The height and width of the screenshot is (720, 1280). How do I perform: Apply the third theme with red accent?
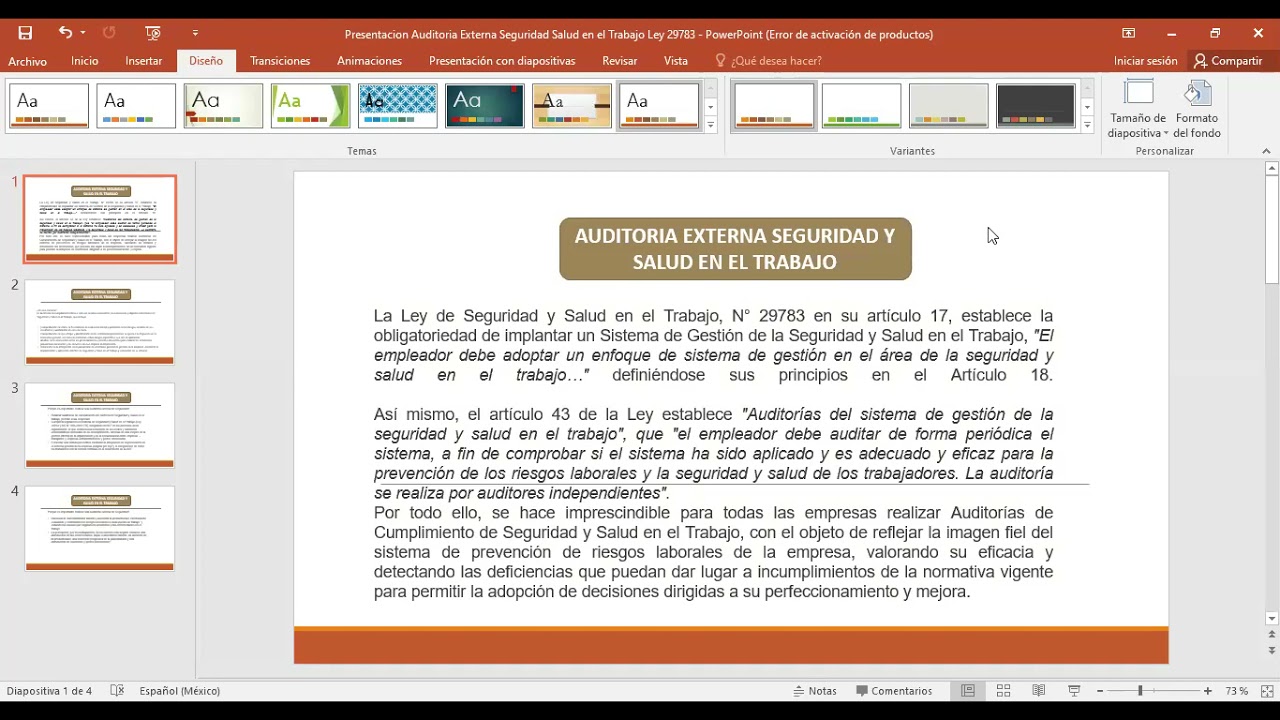223,106
